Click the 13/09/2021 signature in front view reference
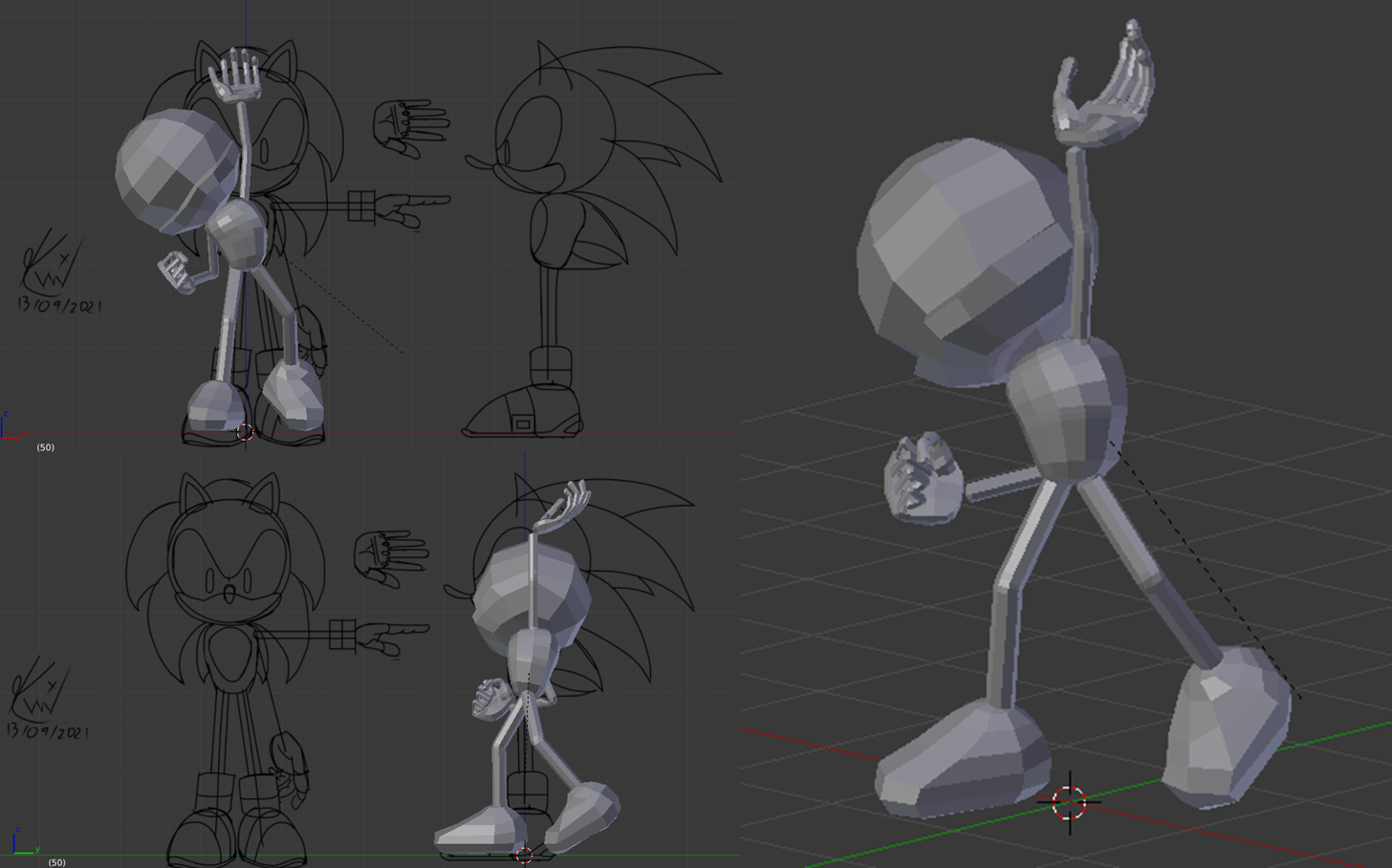Viewport: 1392px width, 868px height. pos(59,306)
